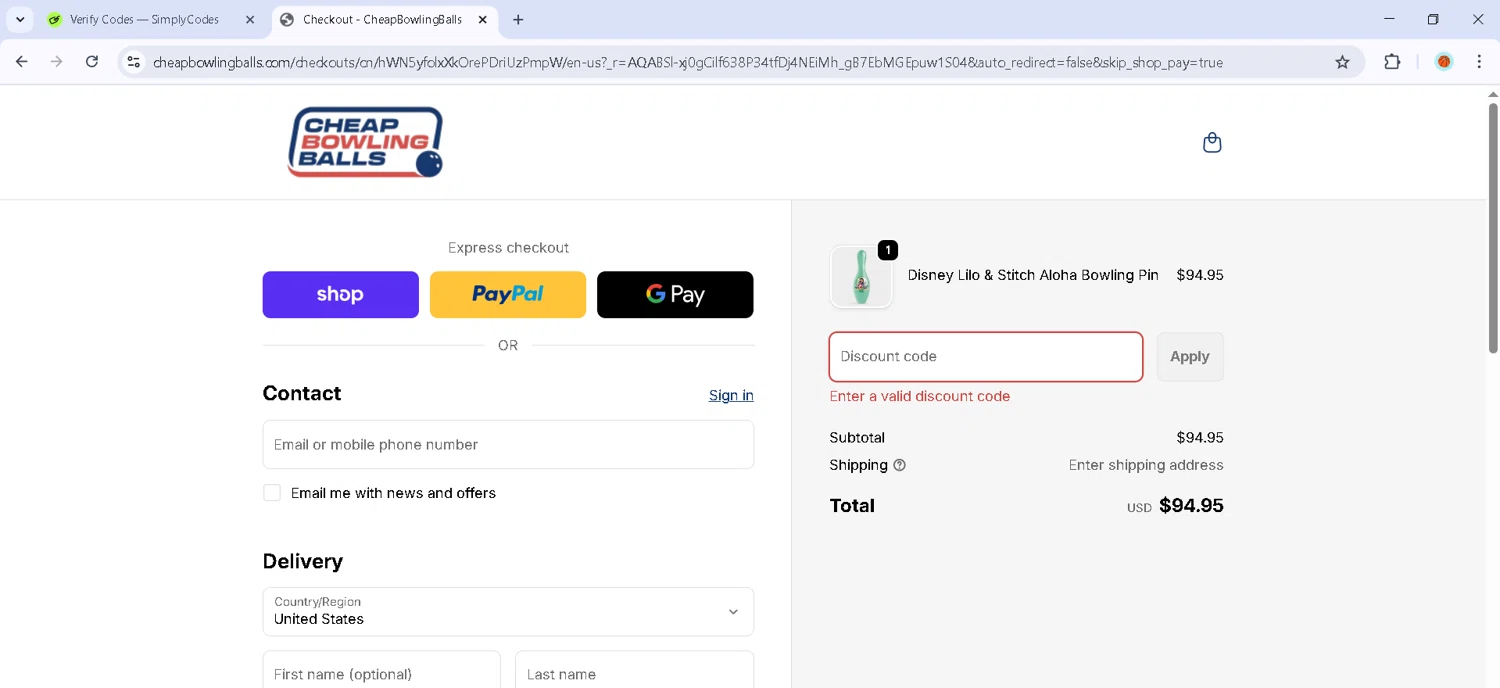
Task: Click the Cheap Bowling Balls logo
Action: click(x=365, y=142)
